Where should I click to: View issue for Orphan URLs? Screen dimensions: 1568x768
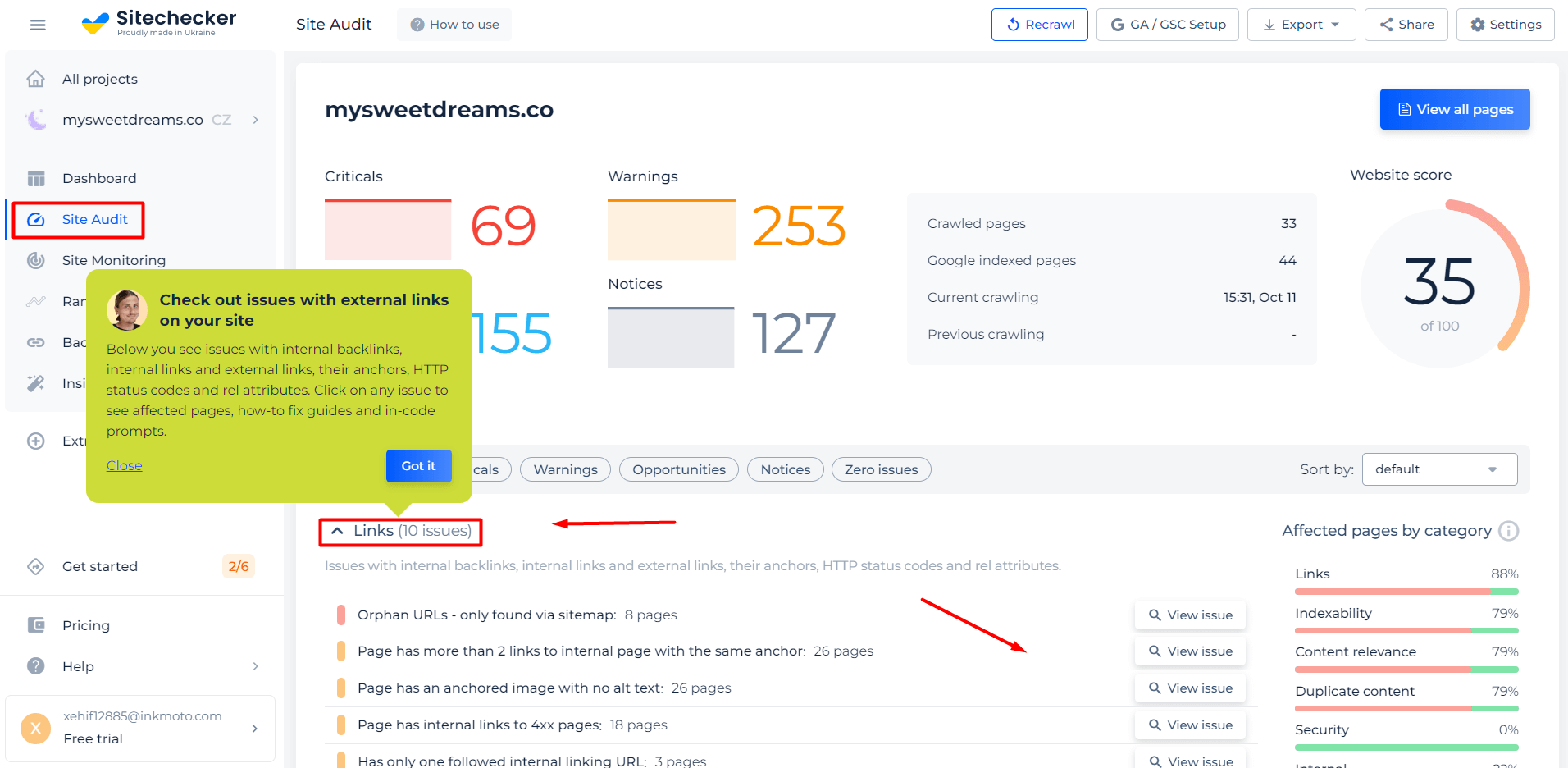pyautogui.click(x=1191, y=615)
